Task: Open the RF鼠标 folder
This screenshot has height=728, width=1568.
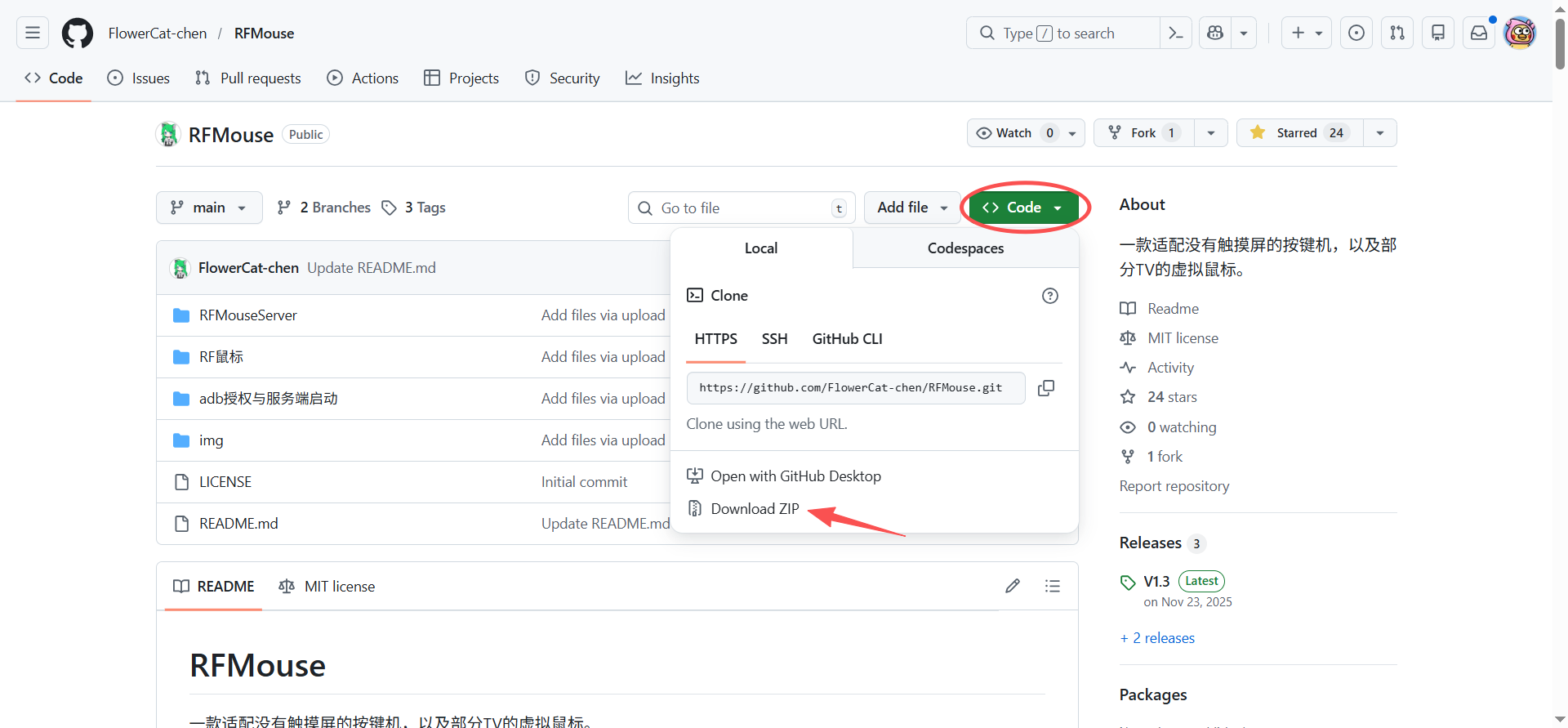Action: coord(221,357)
